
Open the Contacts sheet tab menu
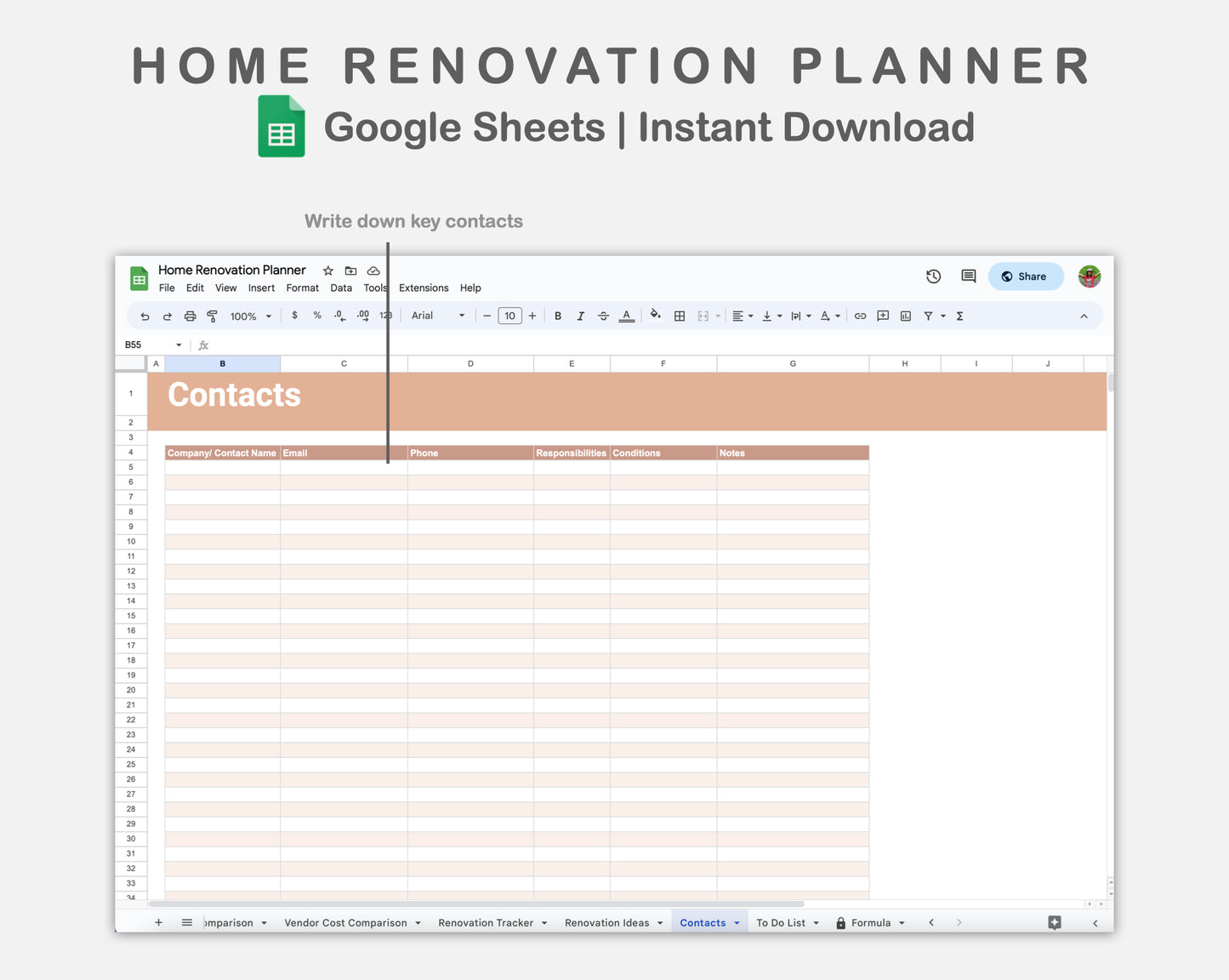pyautogui.click(x=737, y=922)
